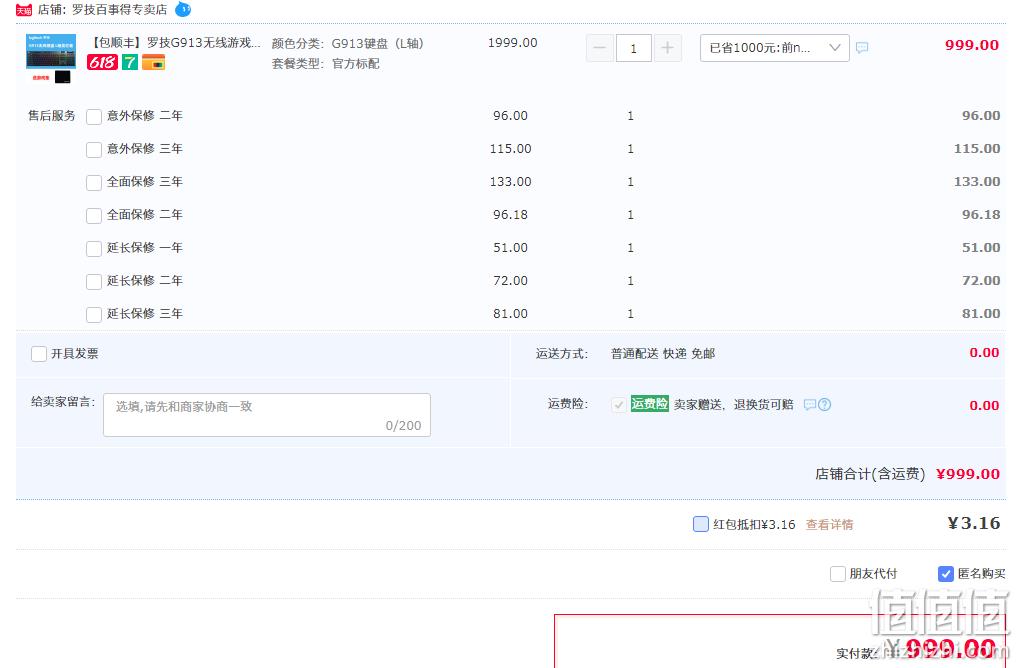Click the 1999.00 unit price text
Viewport: 1019px width, 668px height.
[x=512, y=43]
